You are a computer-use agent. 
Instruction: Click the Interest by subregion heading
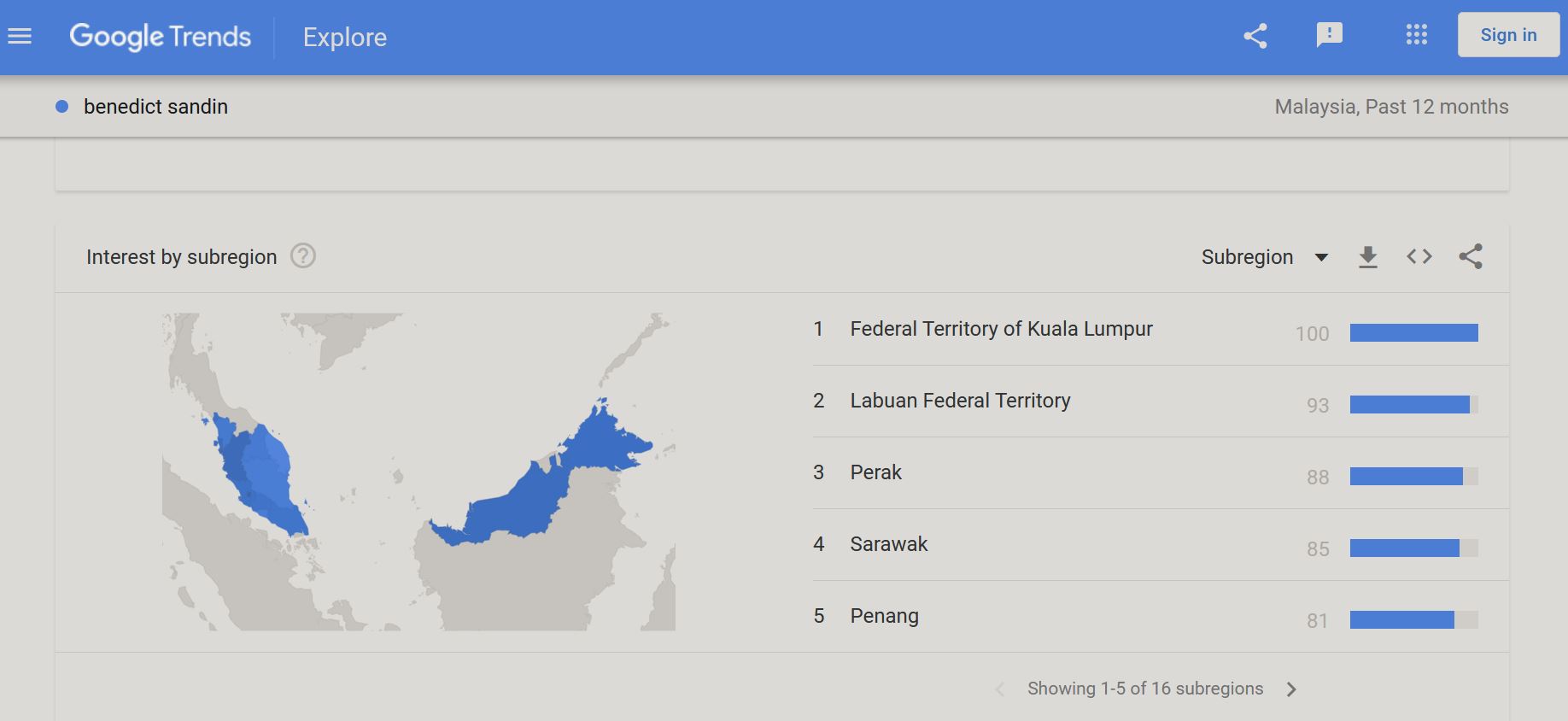pyautogui.click(x=182, y=257)
